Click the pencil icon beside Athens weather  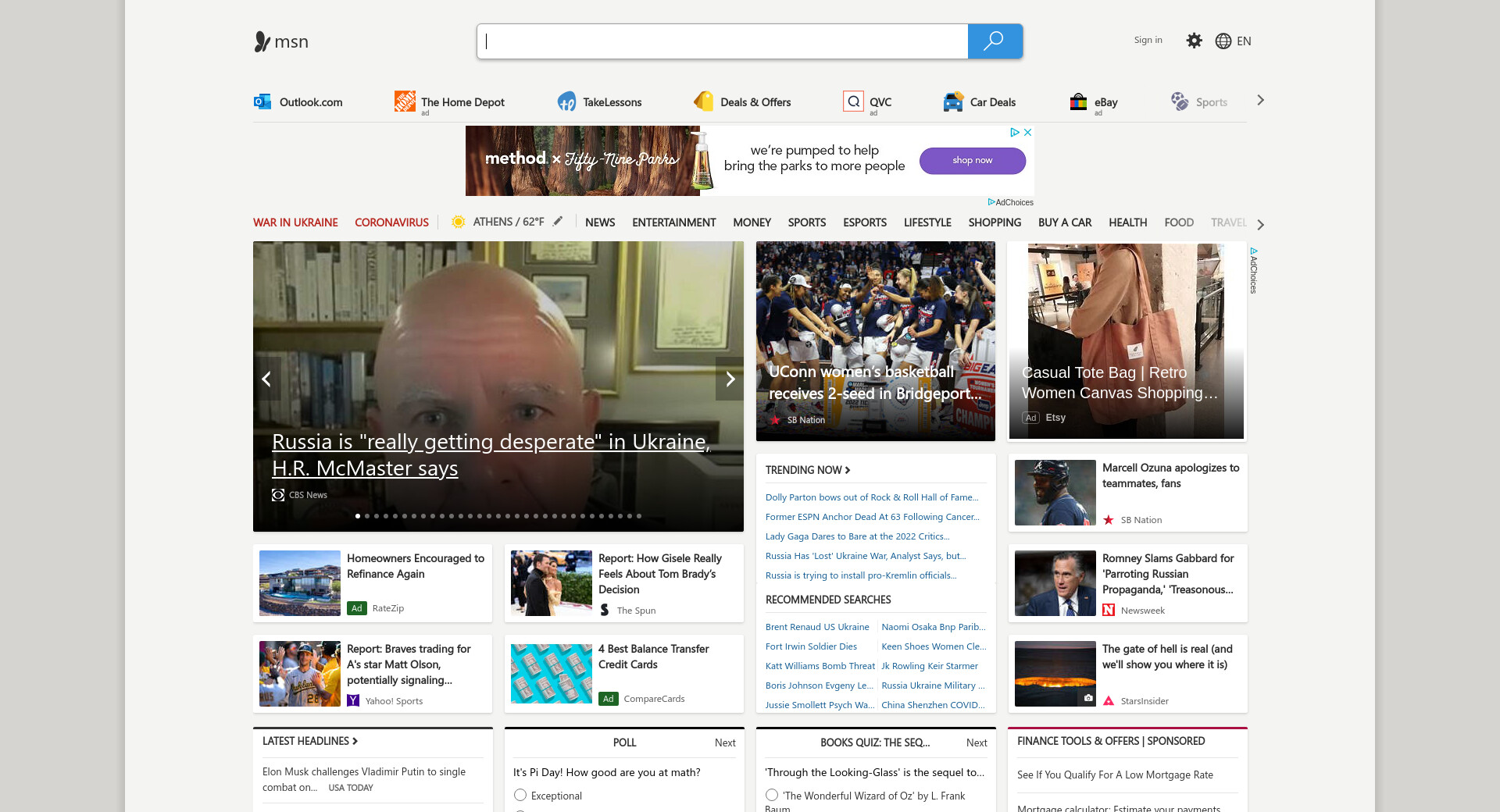[558, 222]
